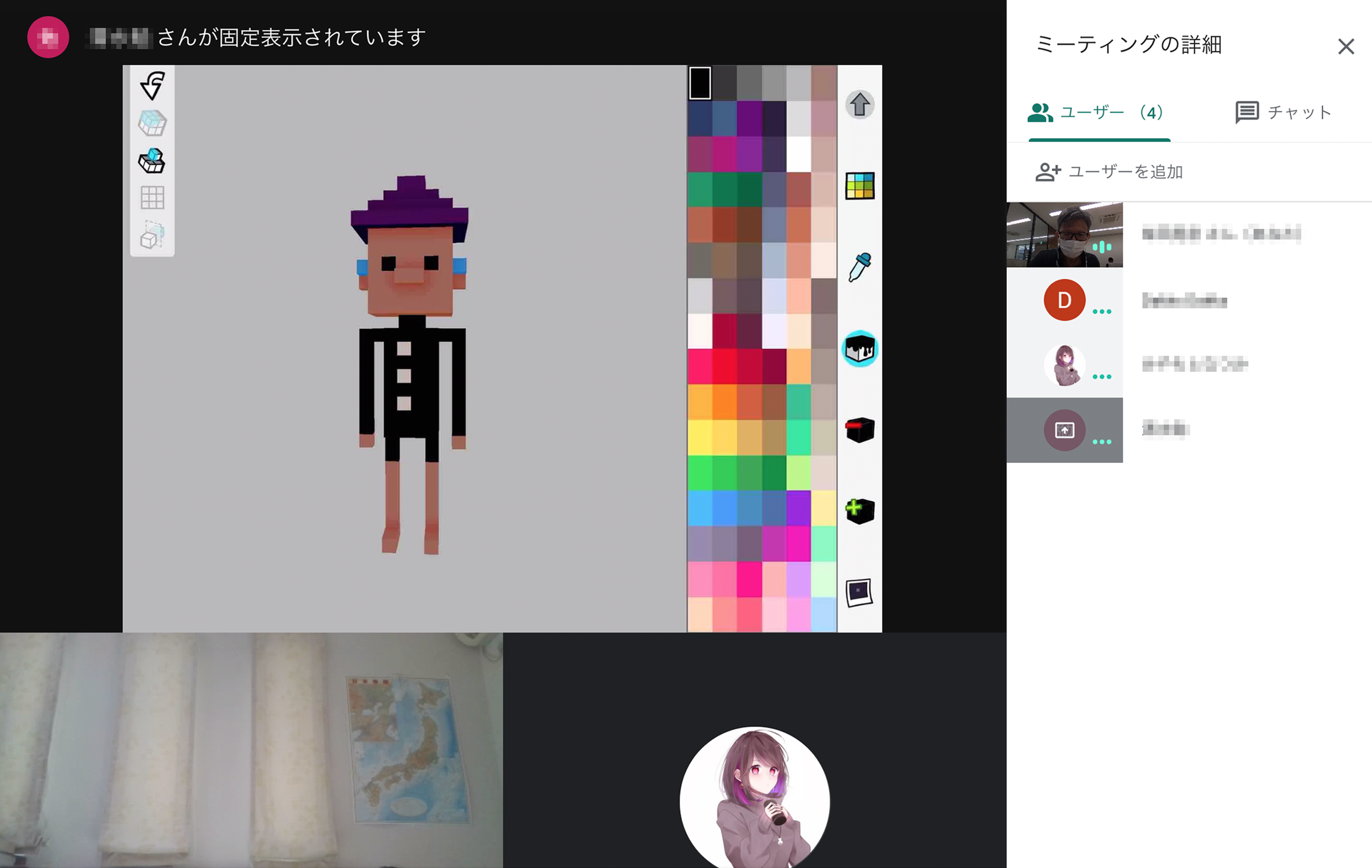
Task: Pick the black swatch in the palette
Action: tap(700, 83)
